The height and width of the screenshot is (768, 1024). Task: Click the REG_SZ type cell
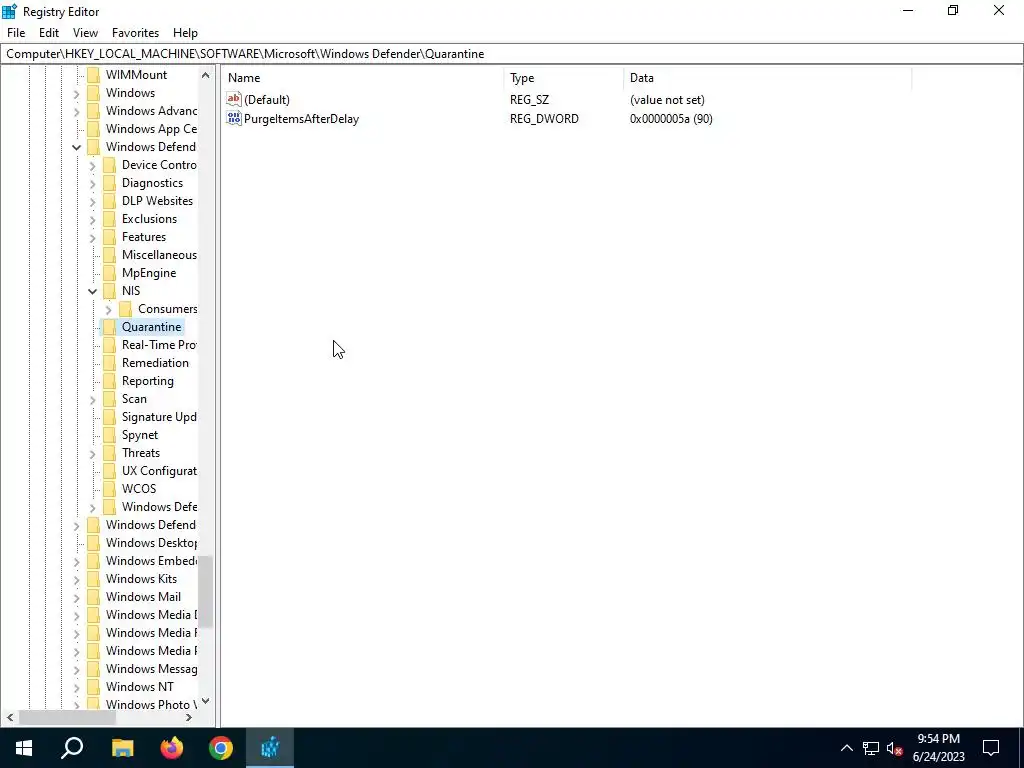click(529, 100)
